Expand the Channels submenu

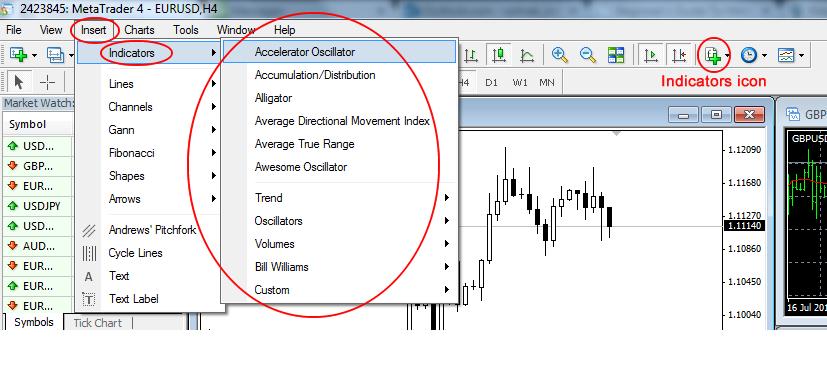click(149, 107)
